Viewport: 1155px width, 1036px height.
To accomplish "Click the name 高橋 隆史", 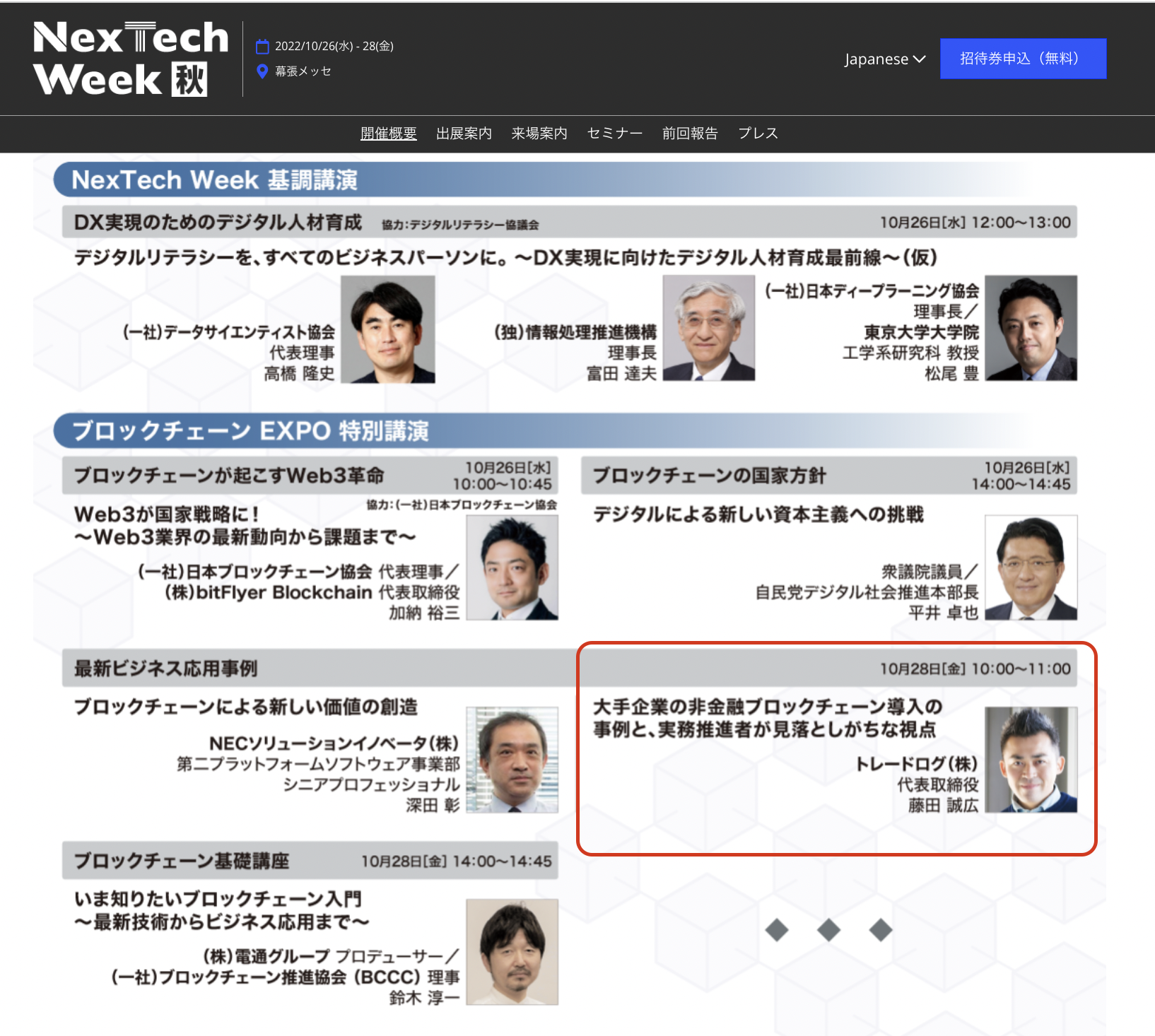I will [299, 374].
